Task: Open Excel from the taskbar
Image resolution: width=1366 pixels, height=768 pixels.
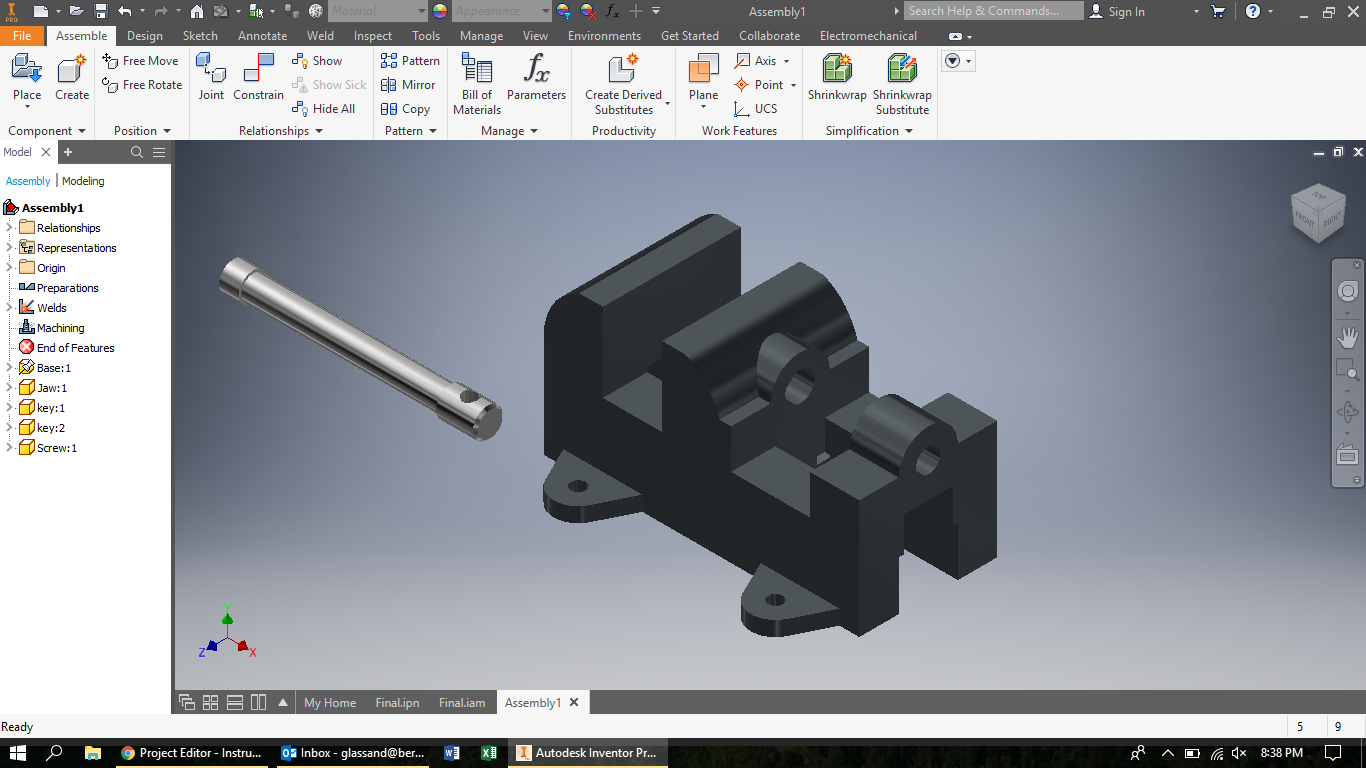Action: [x=489, y=753]
